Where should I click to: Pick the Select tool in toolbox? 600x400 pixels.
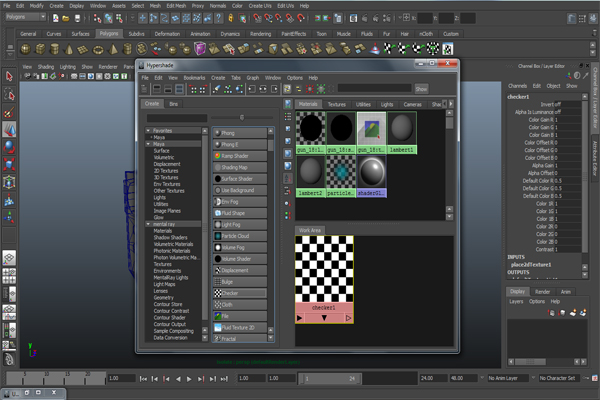9,77
